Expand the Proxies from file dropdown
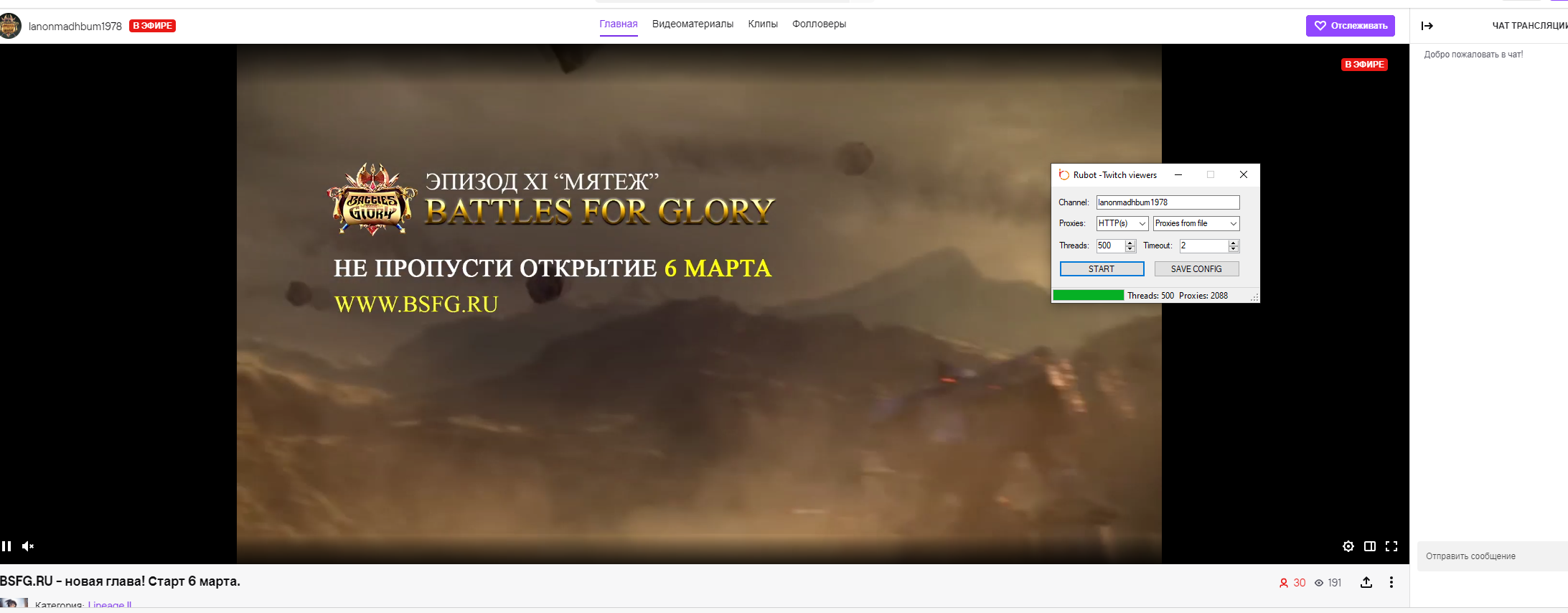 pyautogui.click(x=1233, y=224)
